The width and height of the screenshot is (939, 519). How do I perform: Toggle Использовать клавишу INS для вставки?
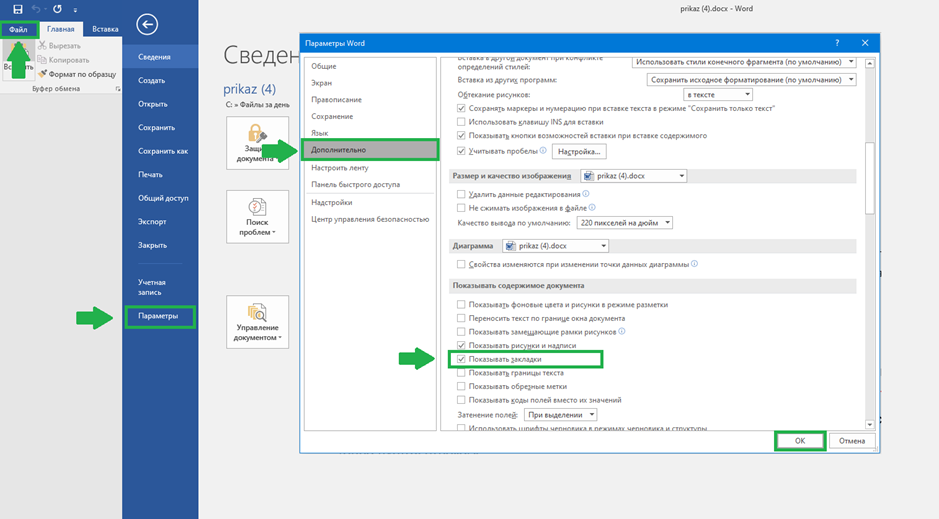tap(461, 122)
